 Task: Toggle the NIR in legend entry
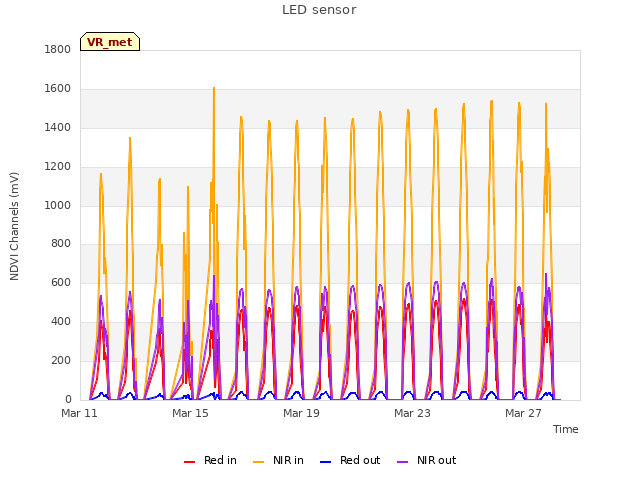pos(278,460)
